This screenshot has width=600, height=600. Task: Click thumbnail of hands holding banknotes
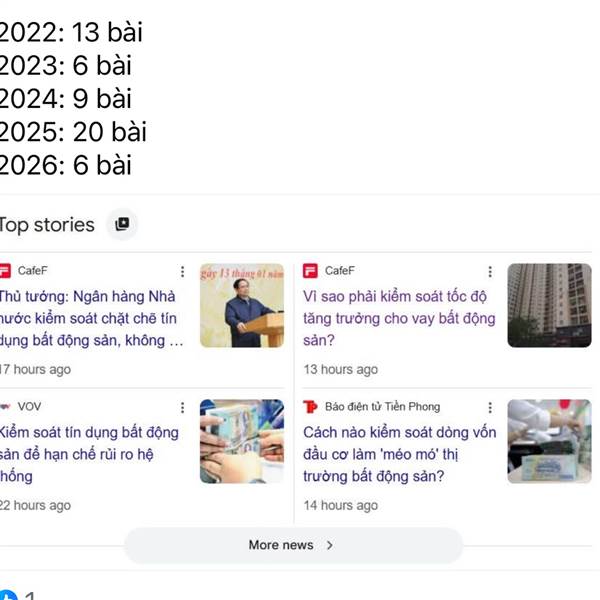point(242,441)
